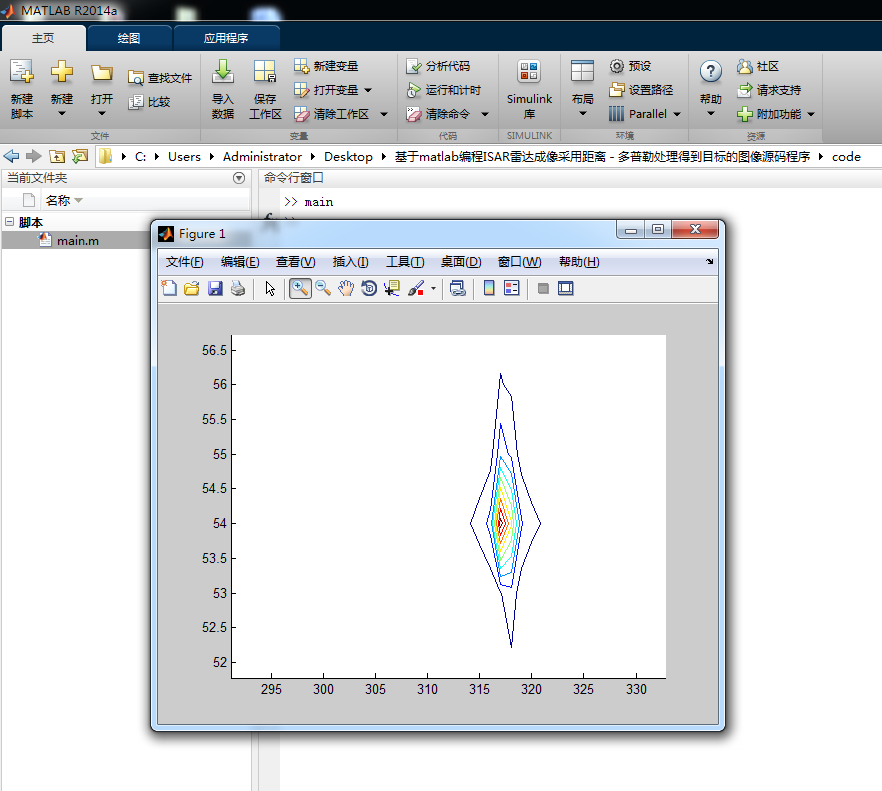Viewport: 882px width, 791px height.
Task: Click Request Support (请求支持)
Action: point(769,90)
